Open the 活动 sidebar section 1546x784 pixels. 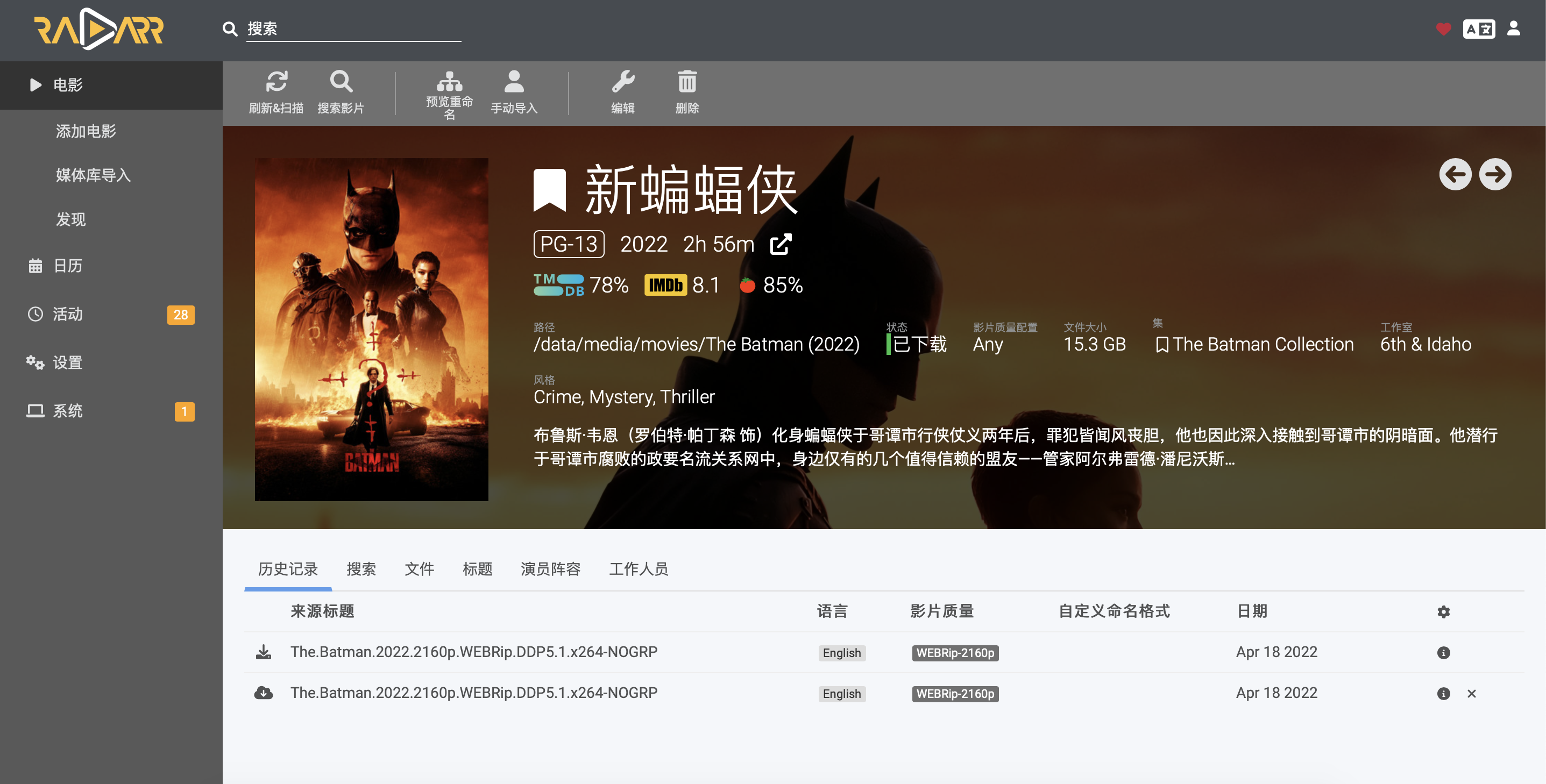[x=67, y=315]
